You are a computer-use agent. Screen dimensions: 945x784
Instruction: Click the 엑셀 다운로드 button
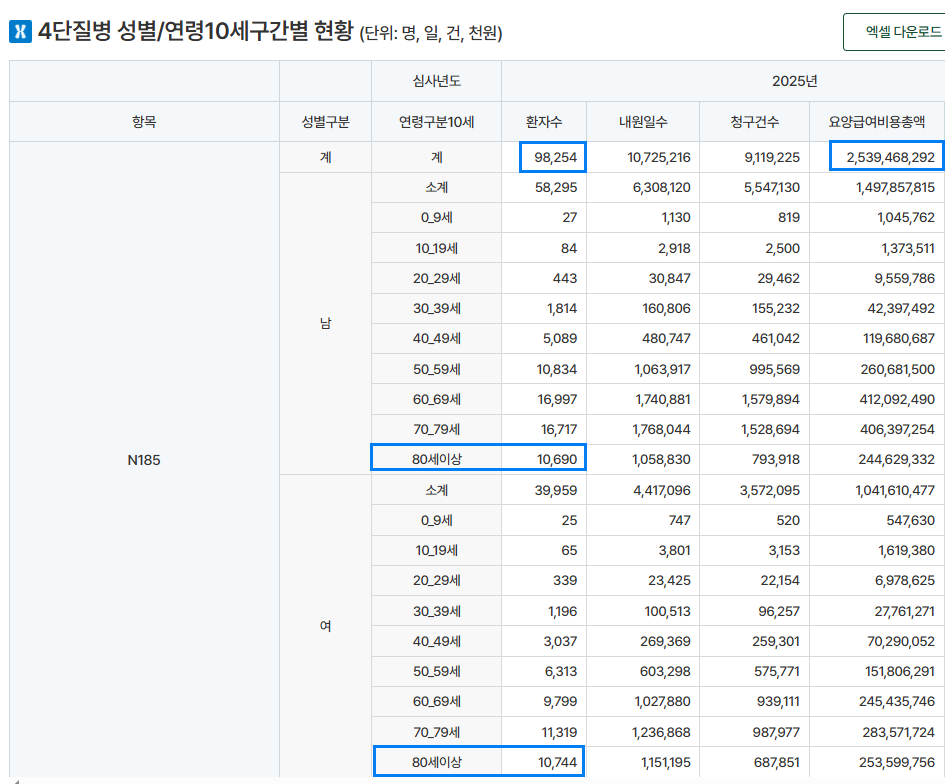pos(894,32)
